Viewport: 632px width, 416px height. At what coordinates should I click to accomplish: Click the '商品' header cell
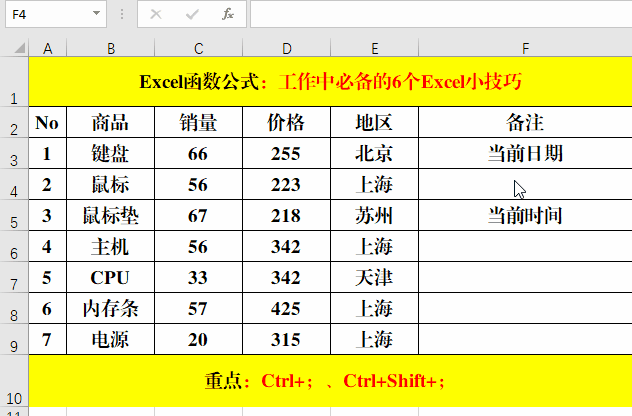110,122
